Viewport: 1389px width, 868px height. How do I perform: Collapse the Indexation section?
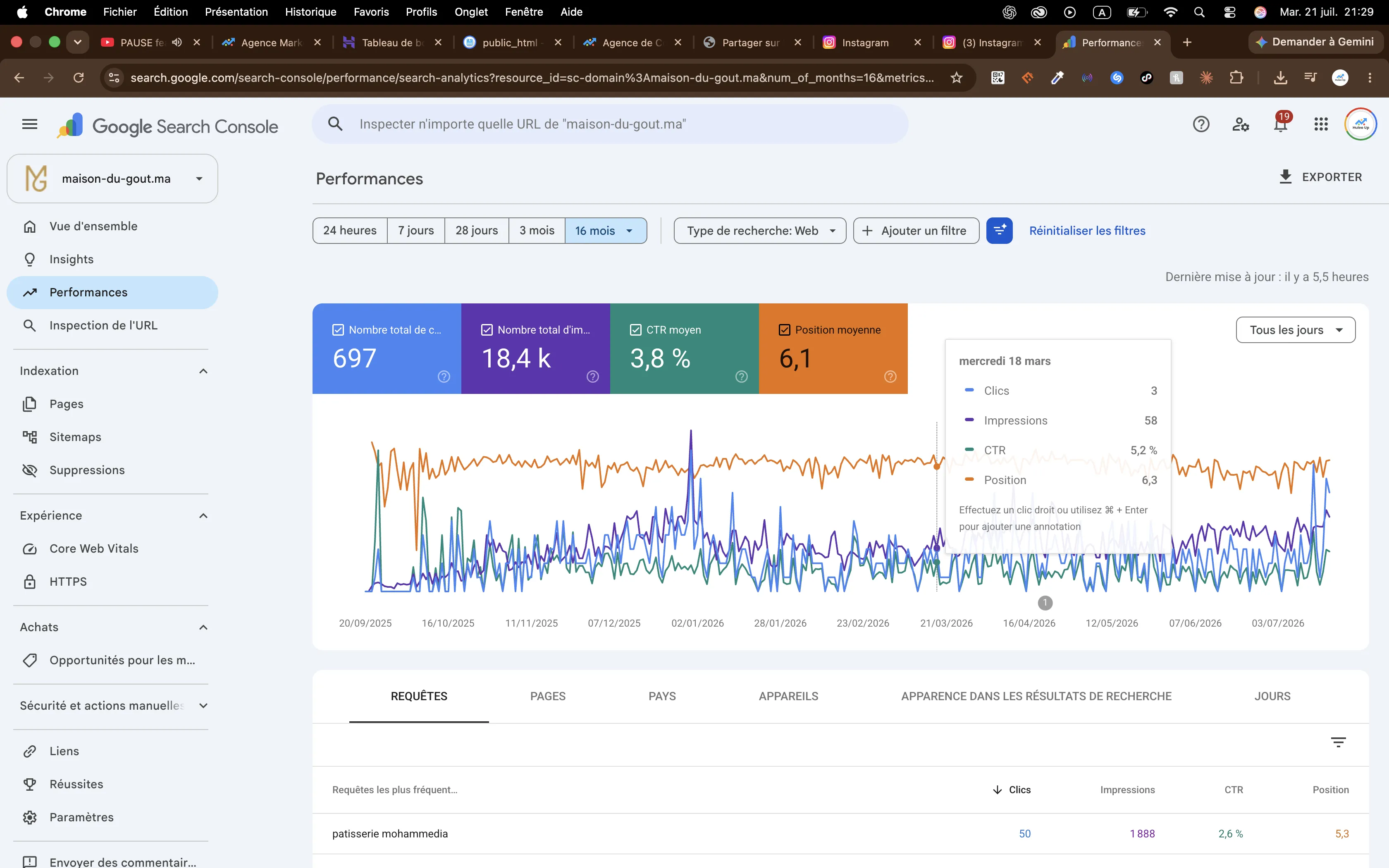click(203, 371)
